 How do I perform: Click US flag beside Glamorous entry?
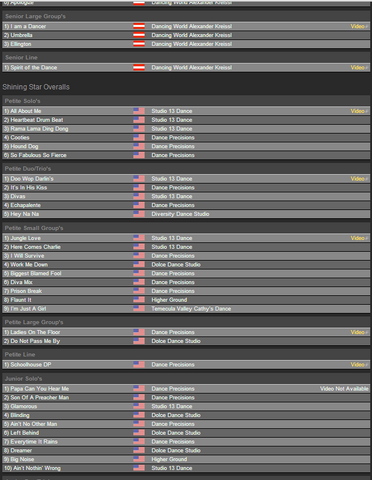coord(139,406)
